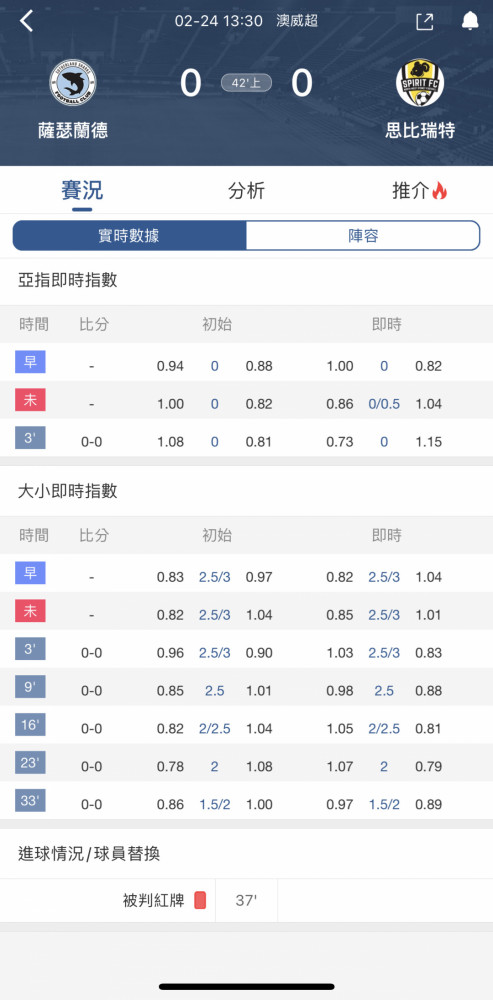Click the 進球情況/球員替換 heading
Viewport: 493px width, 1000px height.
tap(89, 854)
